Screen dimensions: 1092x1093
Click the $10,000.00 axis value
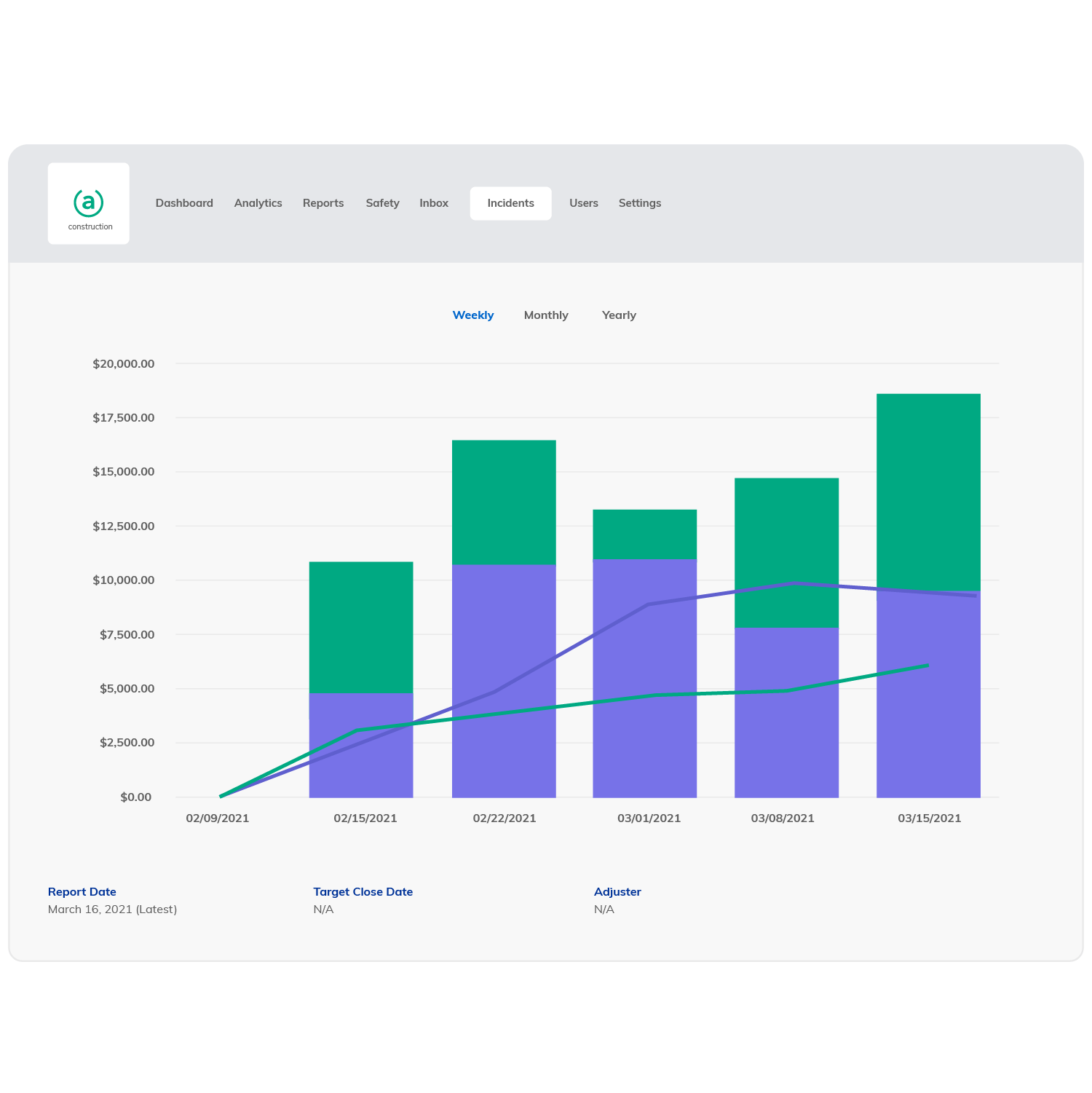[124, 580]
